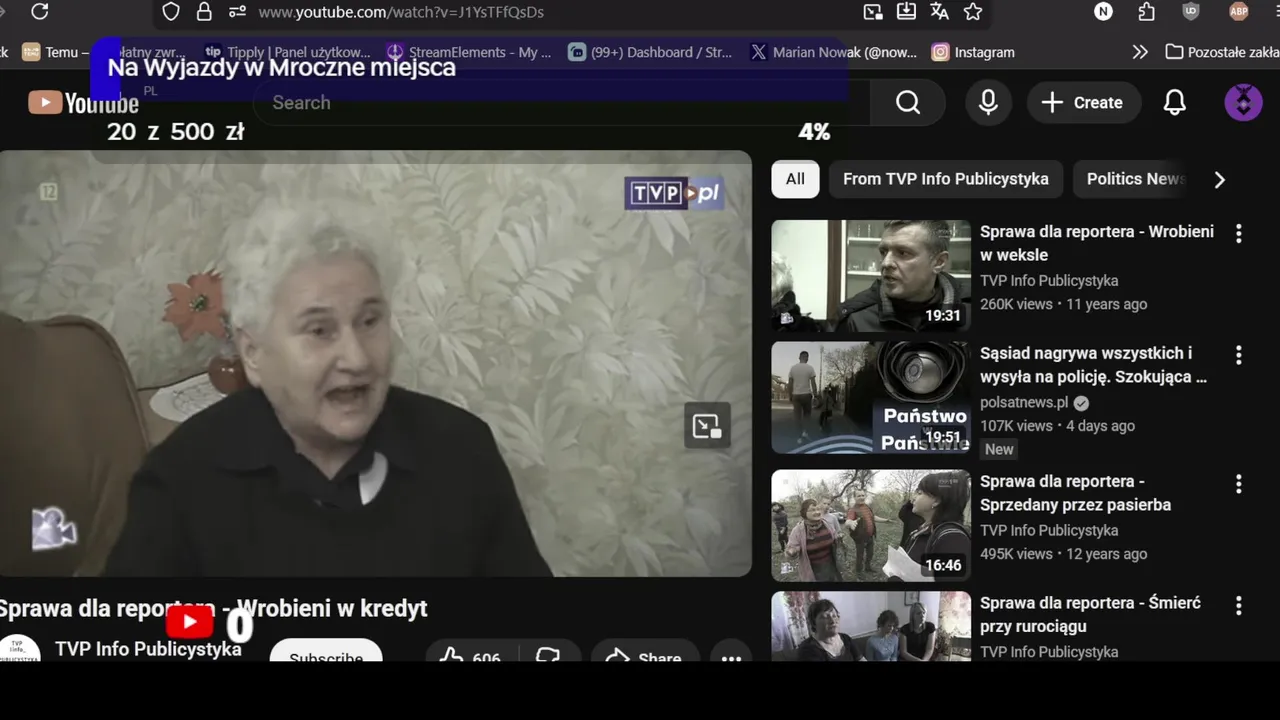Open the Instagram bookmark
1280x720 pixels.
pyautogui.click(x=973, y=52)
